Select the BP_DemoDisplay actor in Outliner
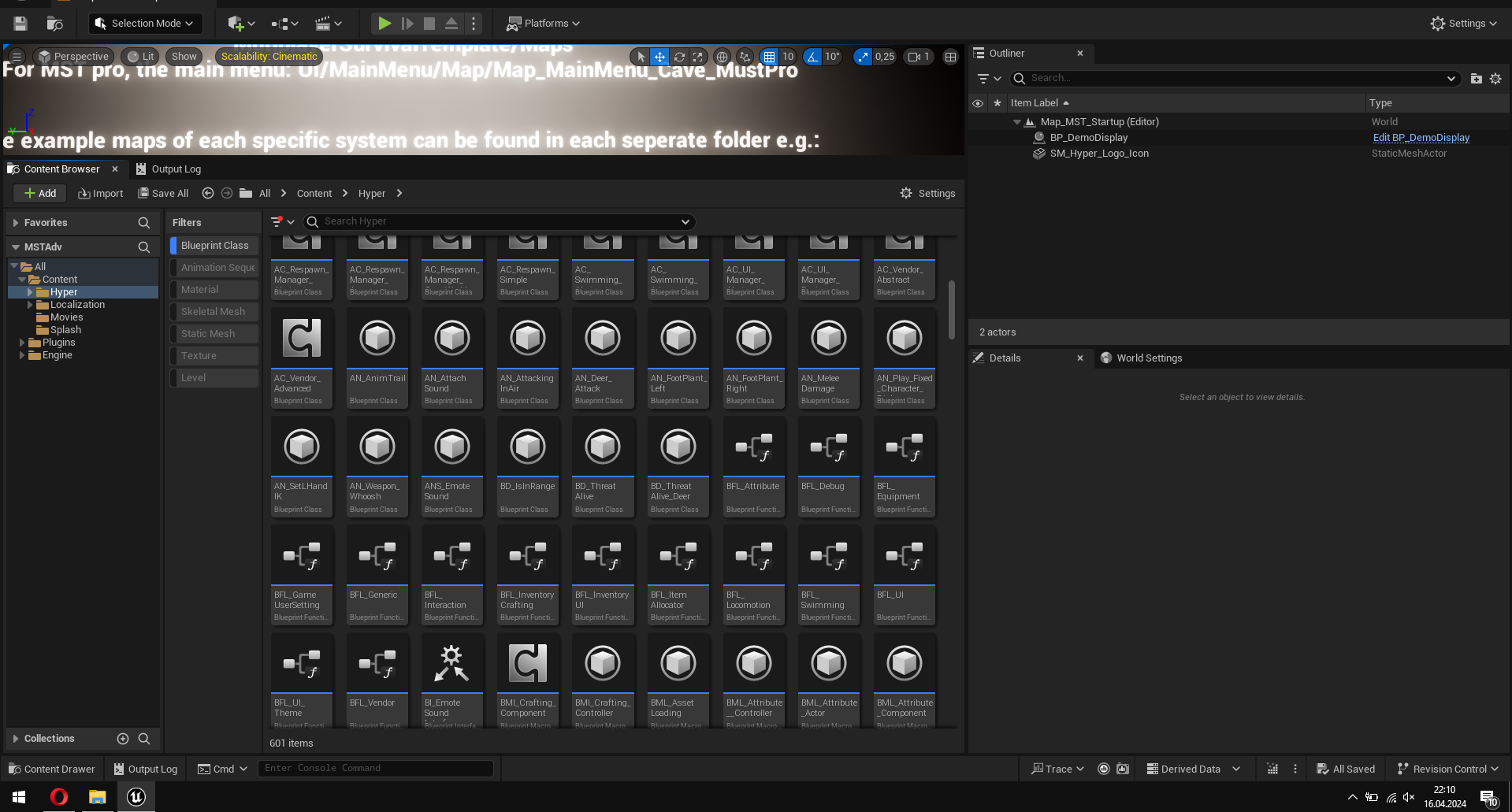 tap(1088, 138)
